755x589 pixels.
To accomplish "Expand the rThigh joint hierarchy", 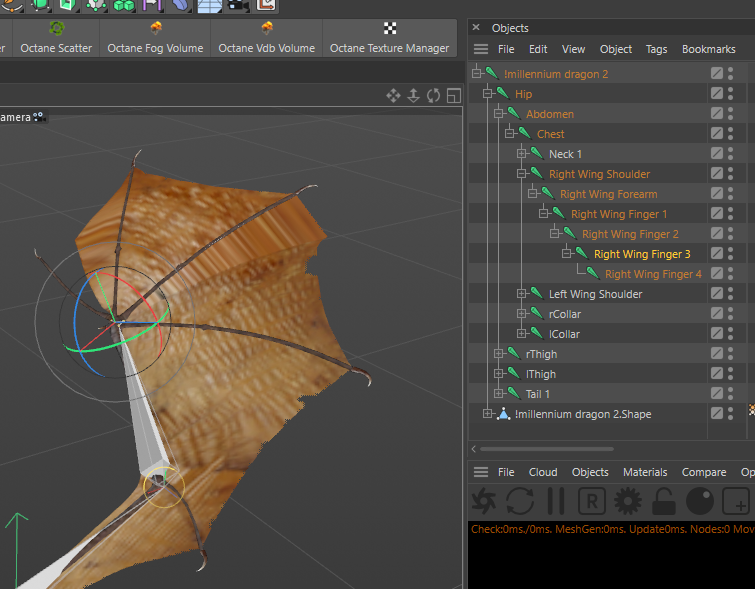I will [499, 354].
